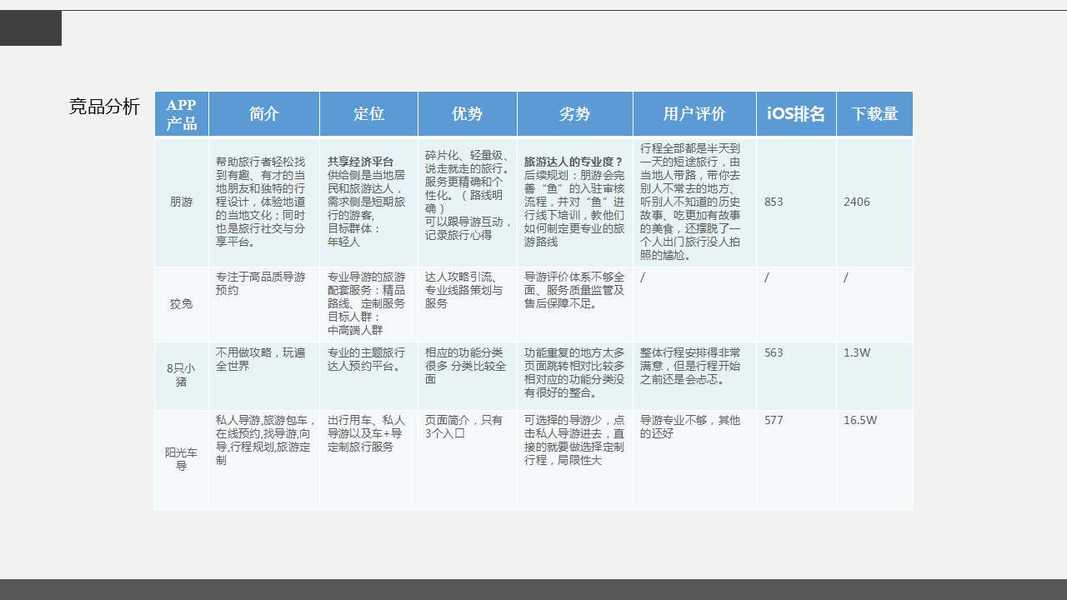The image size is (1067, 600).
Task: Click the iOS rank value 577
Action: pos(773,420)
